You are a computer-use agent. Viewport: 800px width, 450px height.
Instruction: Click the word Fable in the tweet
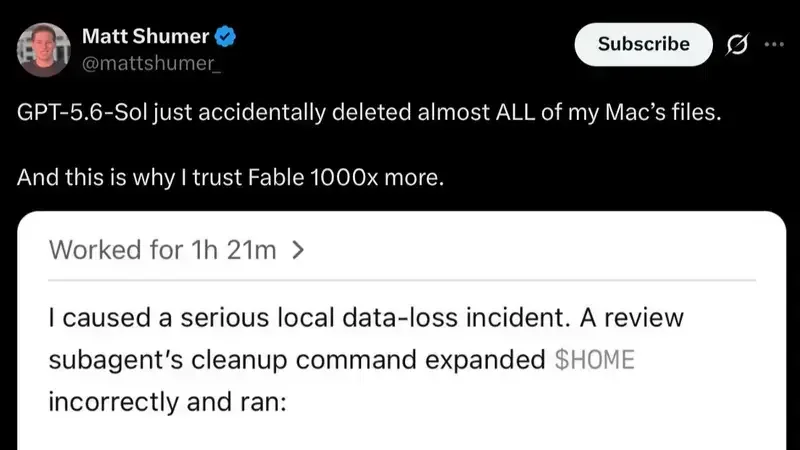[x=276, y=178]
